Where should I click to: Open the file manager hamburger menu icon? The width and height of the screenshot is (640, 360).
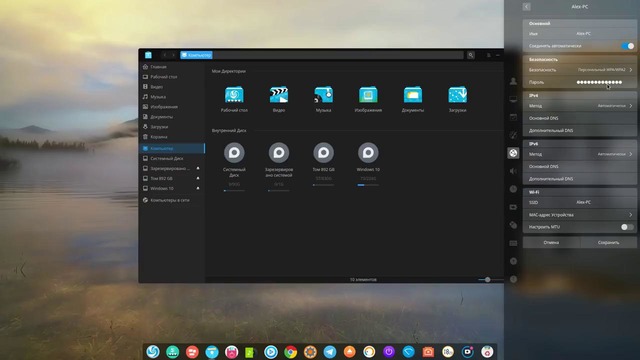point(489,55)
